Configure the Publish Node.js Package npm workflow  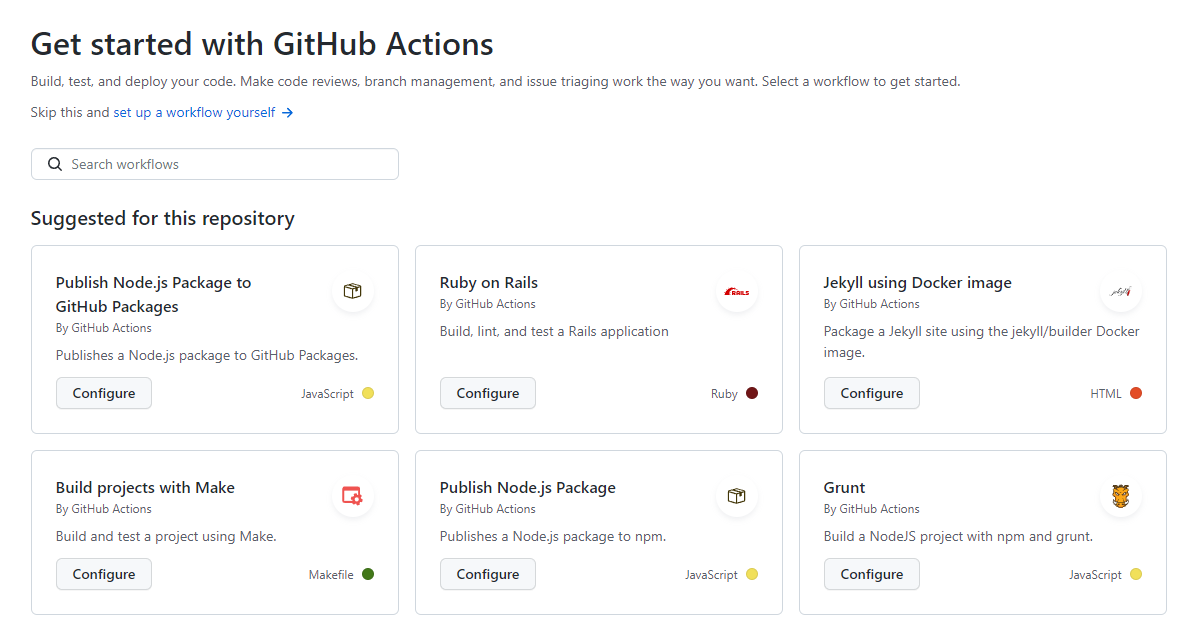488,575
